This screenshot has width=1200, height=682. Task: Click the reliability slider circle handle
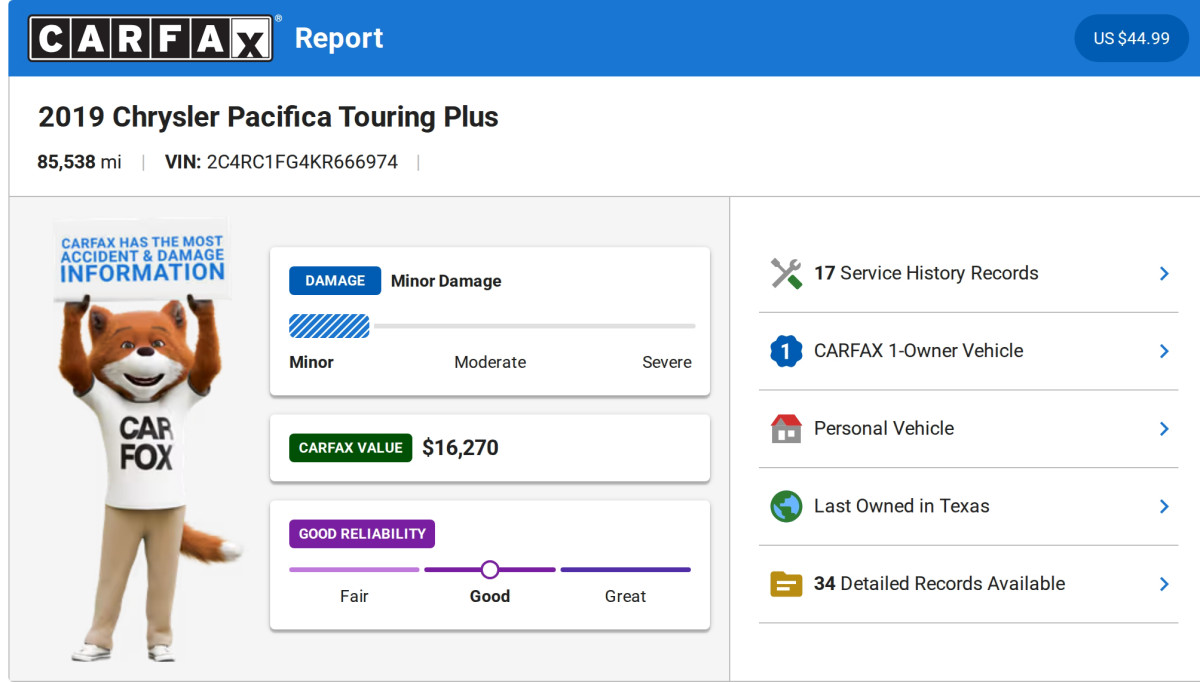[x=489, y=570]
